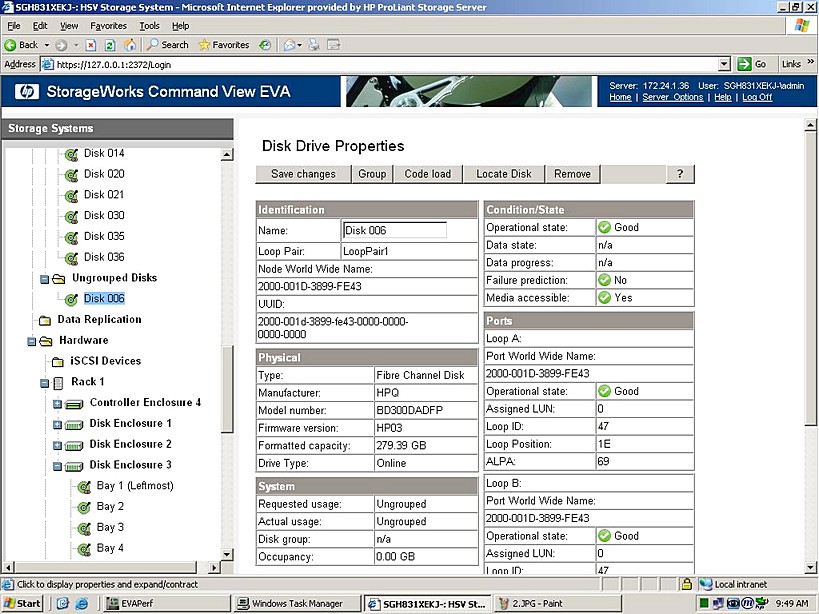This screenshot has height=614, width=819.
Task: Collapse the Ungrouped Disks tree node
Action: click(44, 279)
